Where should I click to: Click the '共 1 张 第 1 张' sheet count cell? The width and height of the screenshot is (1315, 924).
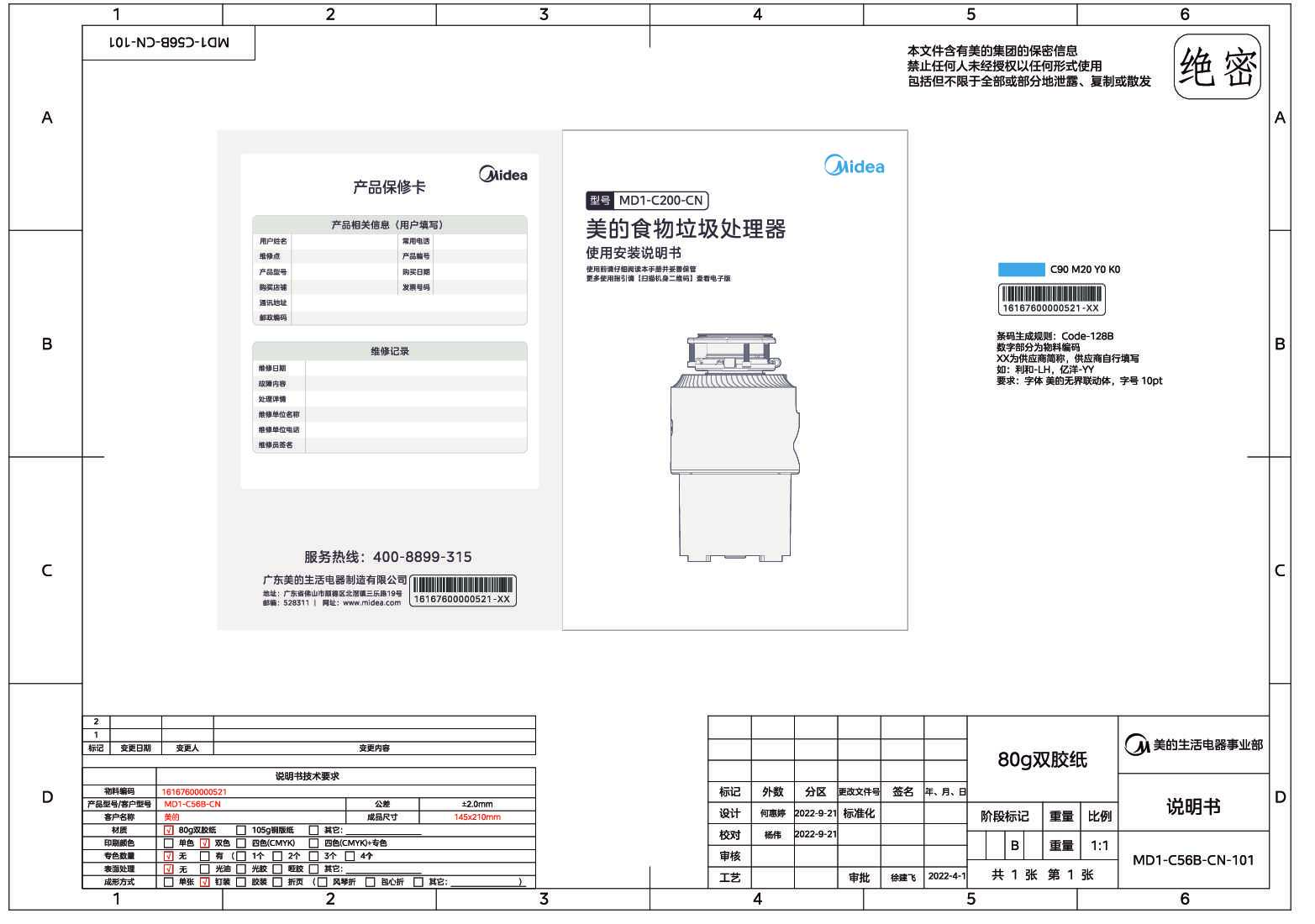(1042, 875)
